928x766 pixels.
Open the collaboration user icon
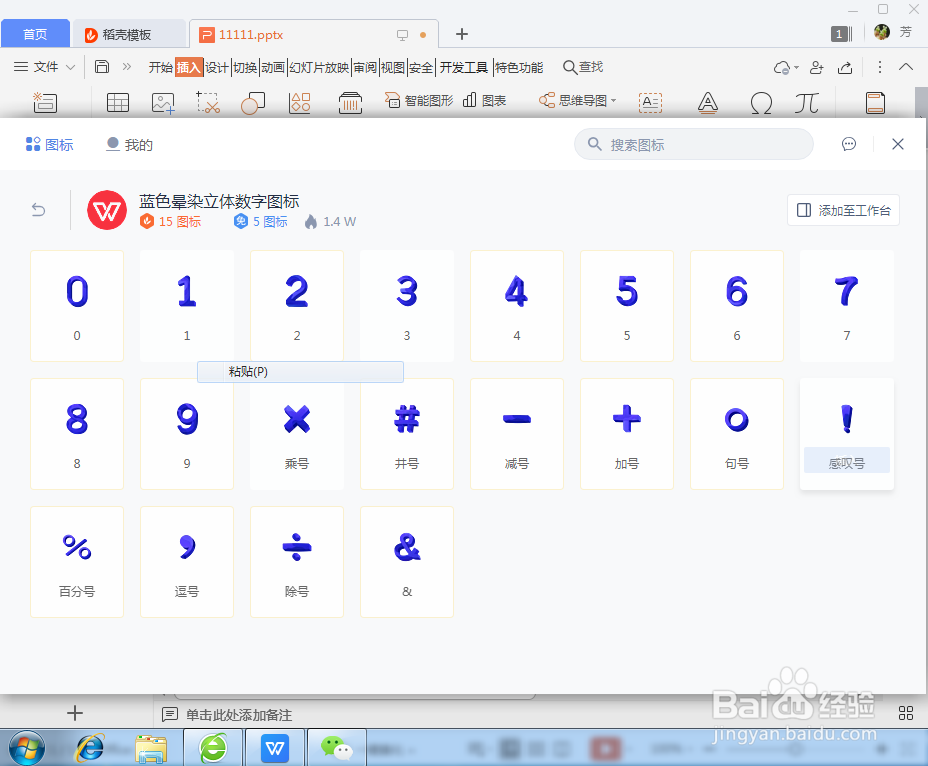[x=817, y=67]
